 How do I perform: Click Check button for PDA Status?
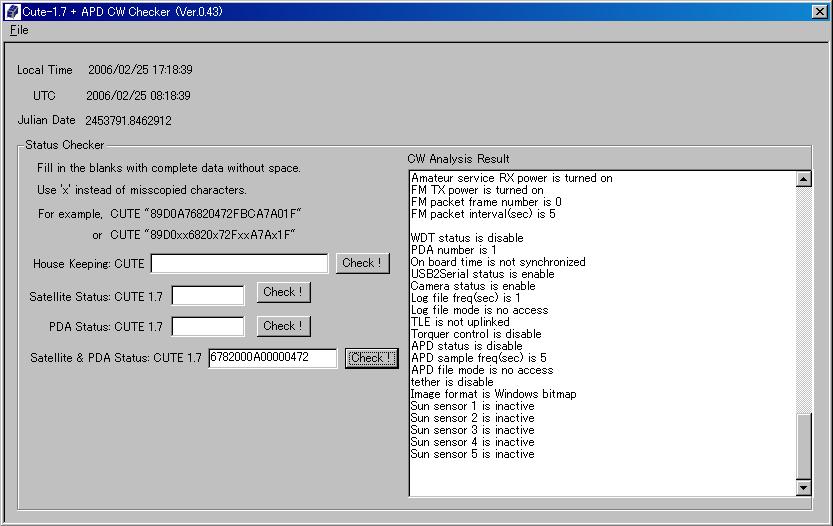283,326
